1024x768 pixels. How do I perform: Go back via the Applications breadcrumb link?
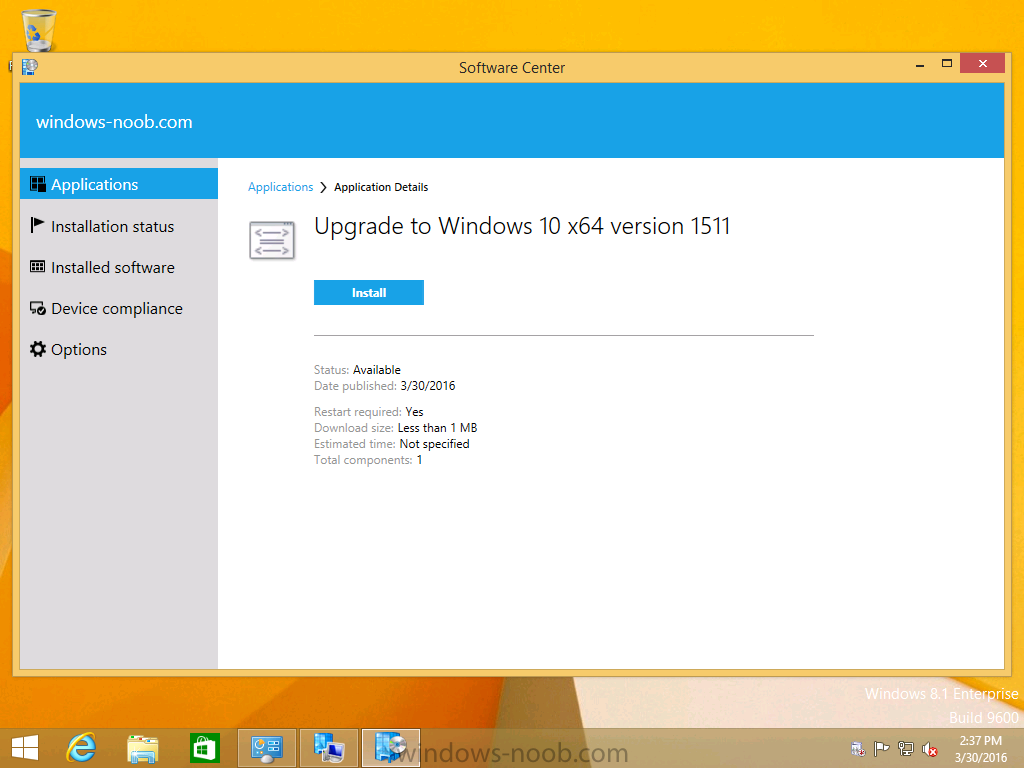click(x=281, y=187)
